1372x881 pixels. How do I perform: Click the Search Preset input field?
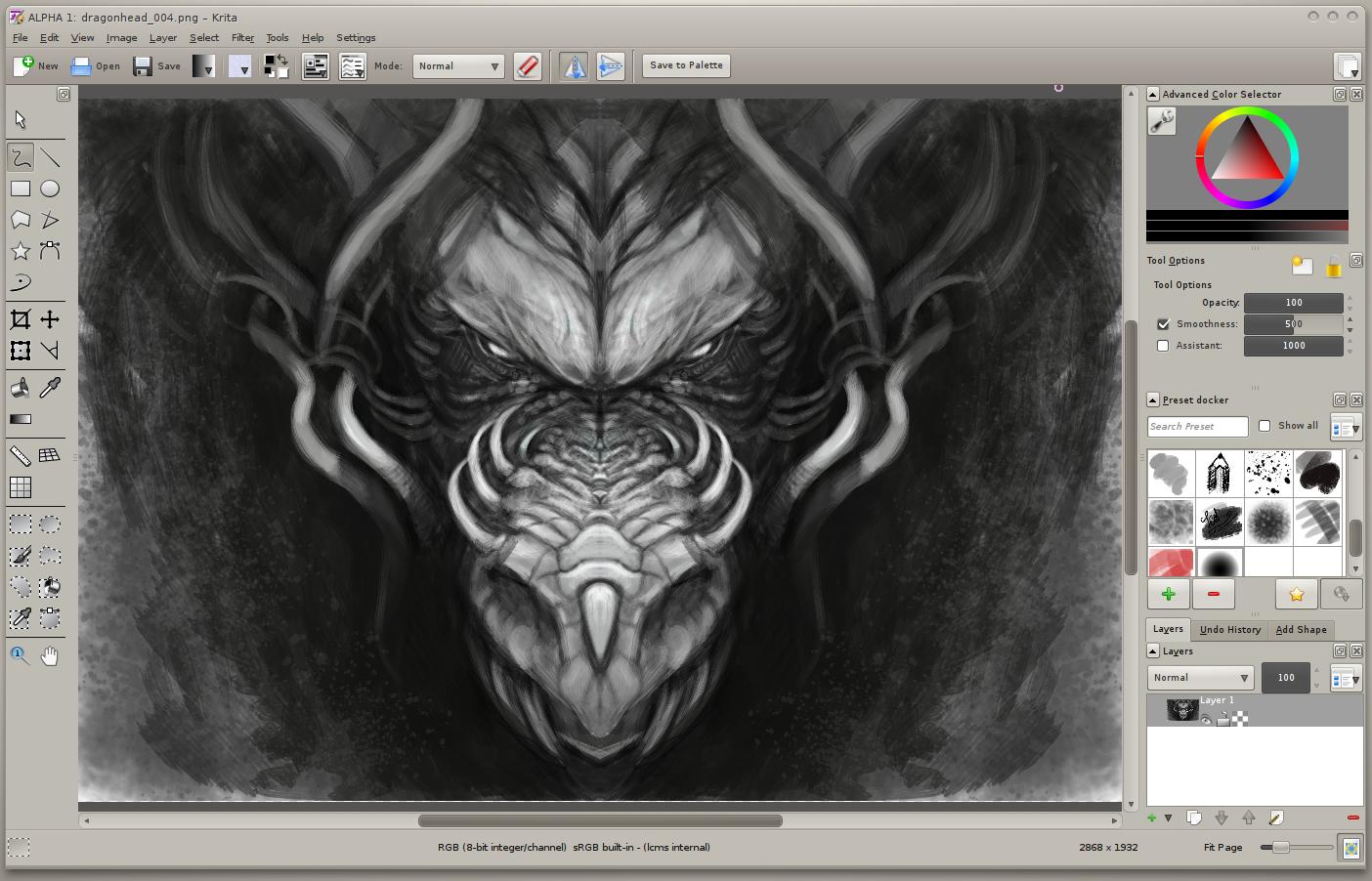pyautogui.click(x=1197, y=427)
